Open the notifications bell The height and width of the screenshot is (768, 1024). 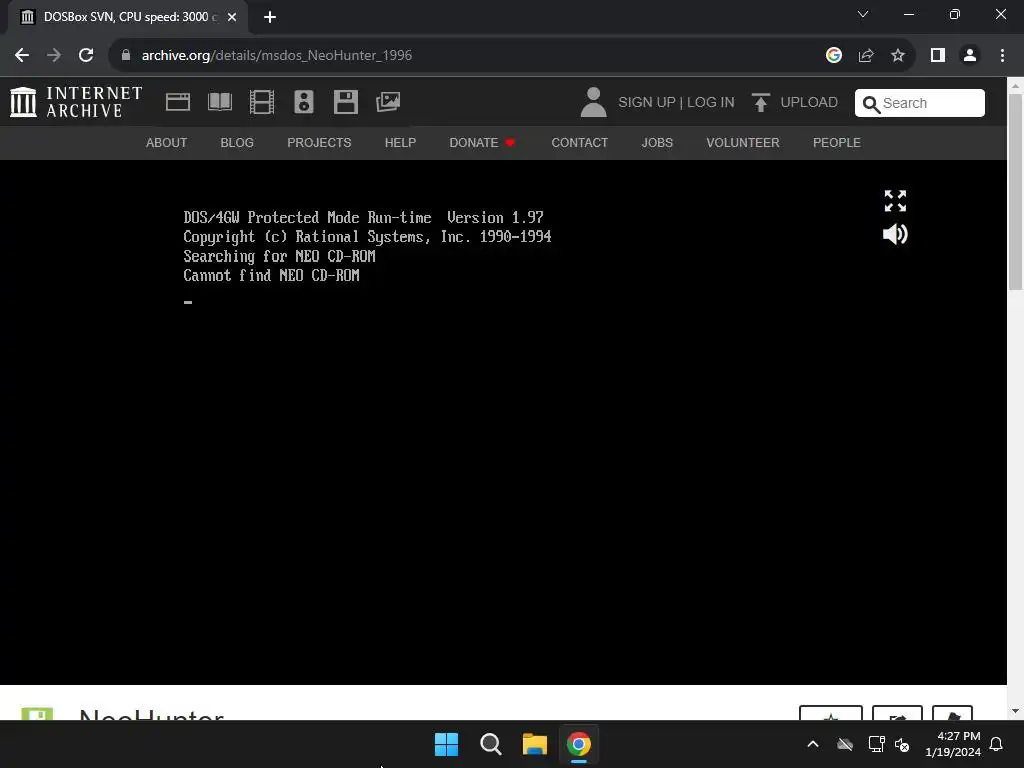997,744
